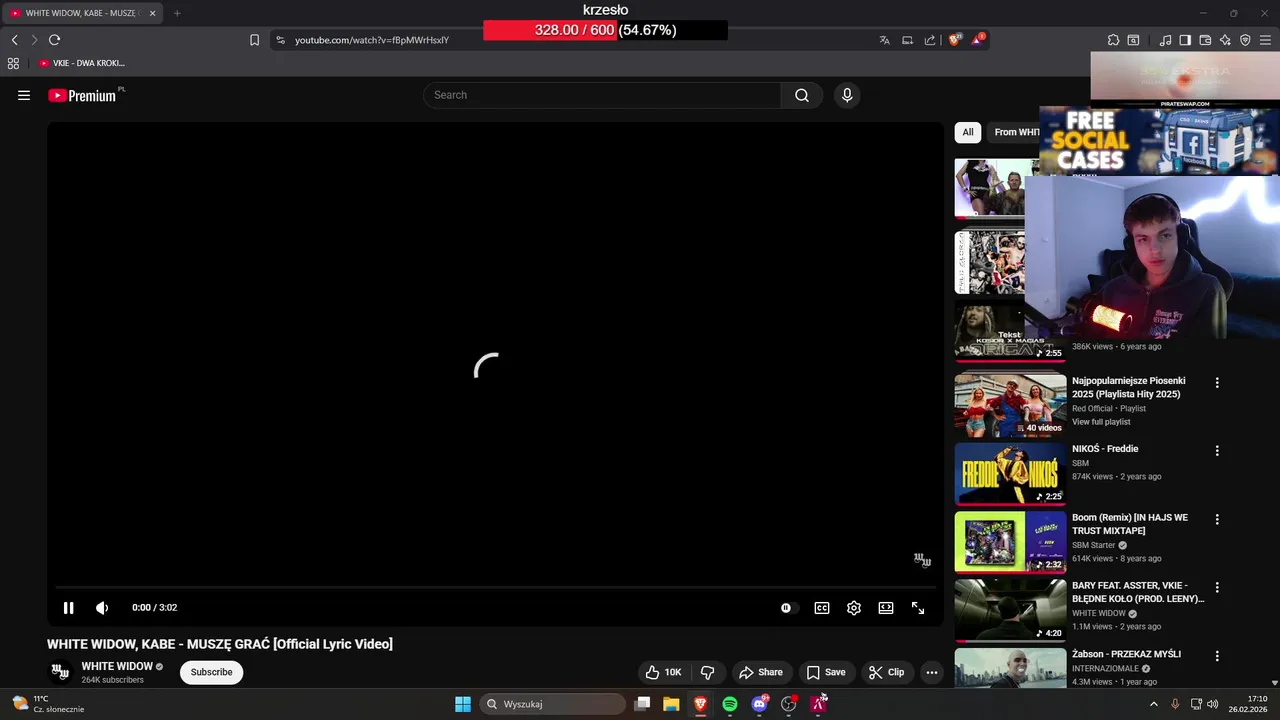Screen dimensions: 1280x720
Task: Open a new browser tab
Action: [177, 13]
